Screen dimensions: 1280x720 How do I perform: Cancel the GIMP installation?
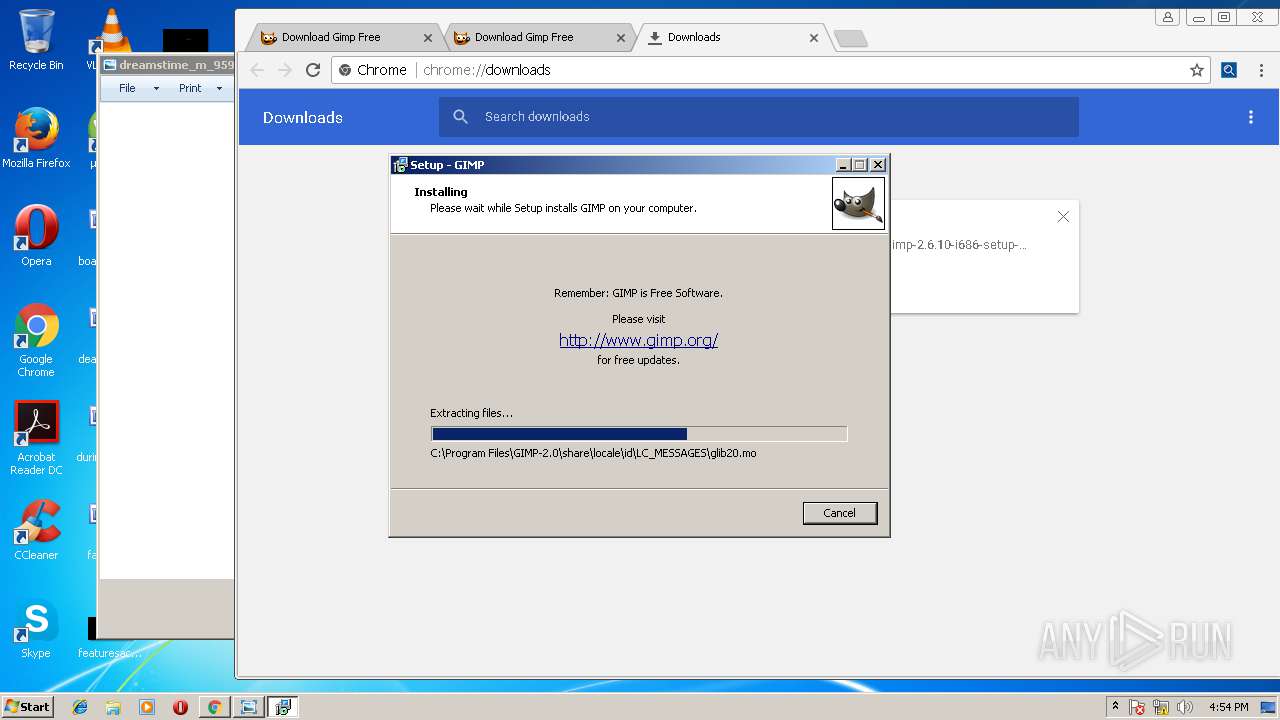(839, 513)
